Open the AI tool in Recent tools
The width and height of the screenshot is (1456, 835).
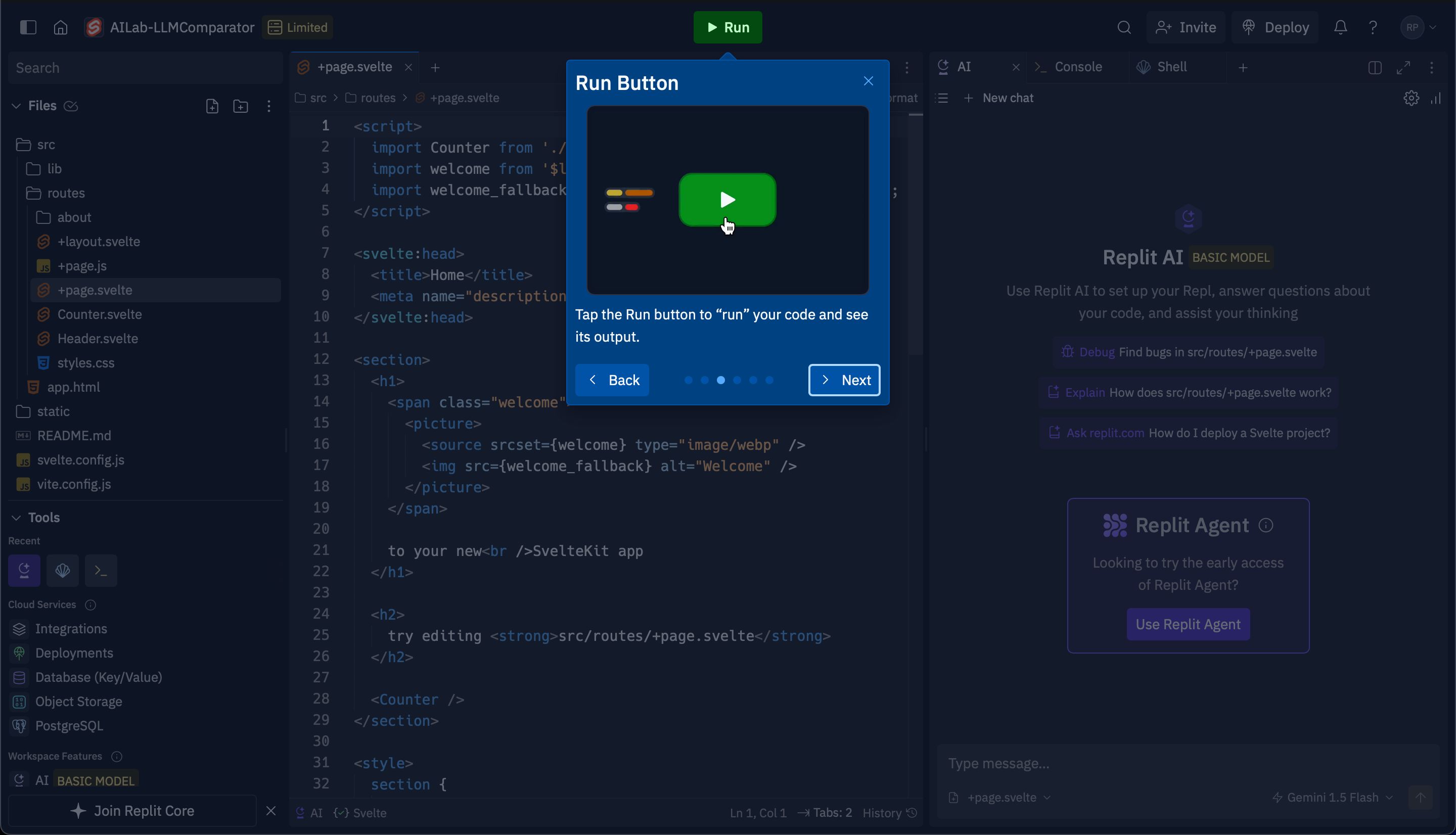tap(24, 570)
